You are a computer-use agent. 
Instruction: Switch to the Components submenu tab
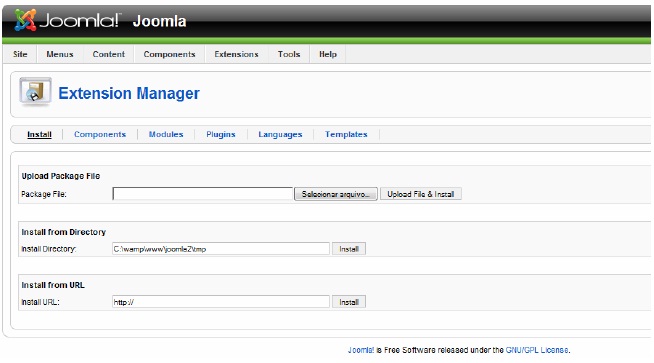point(100,134)
